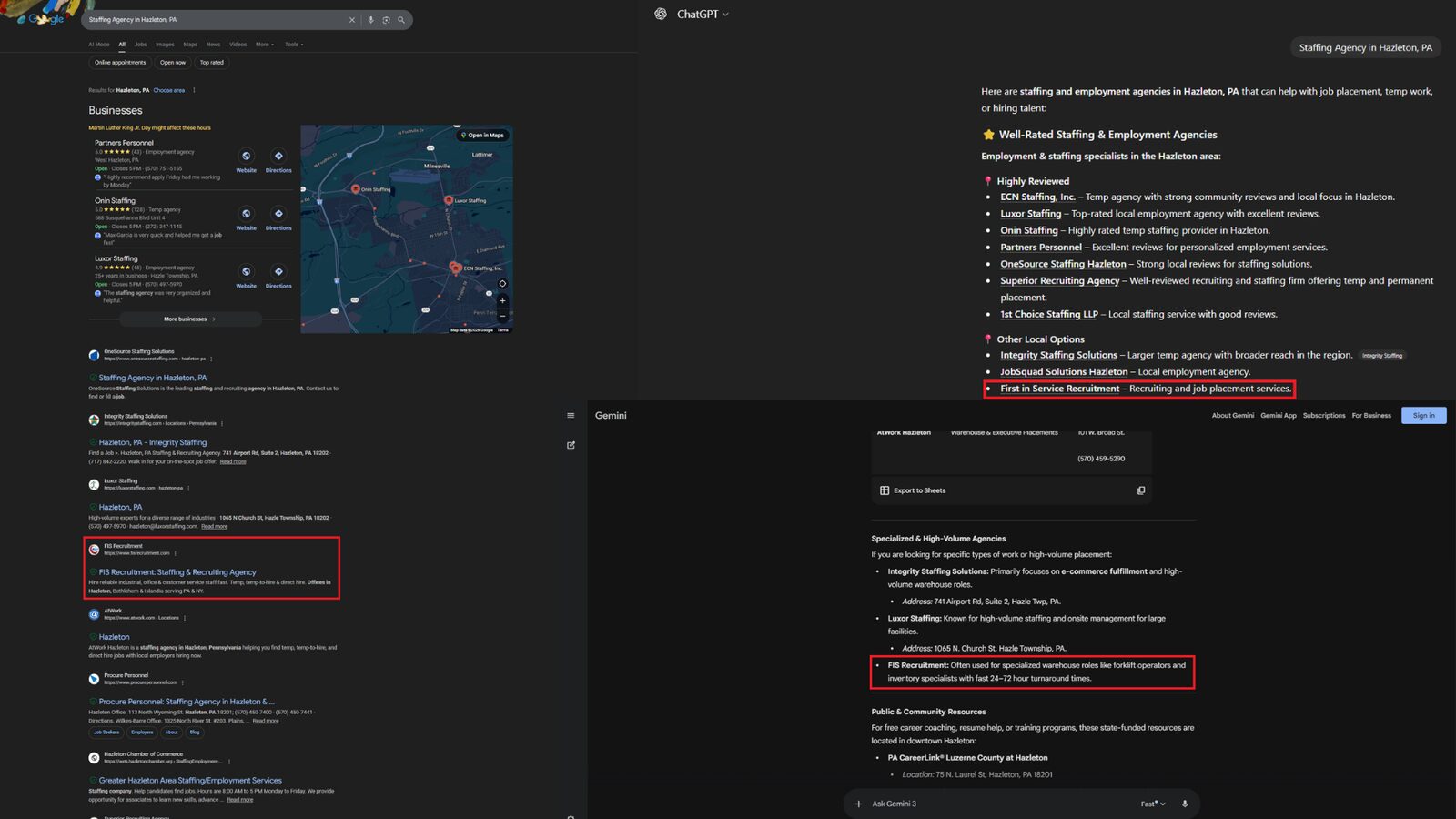Open the Procure Personnel result title
The height and width of the screenshot is (819, 1456).
[187, 702]
